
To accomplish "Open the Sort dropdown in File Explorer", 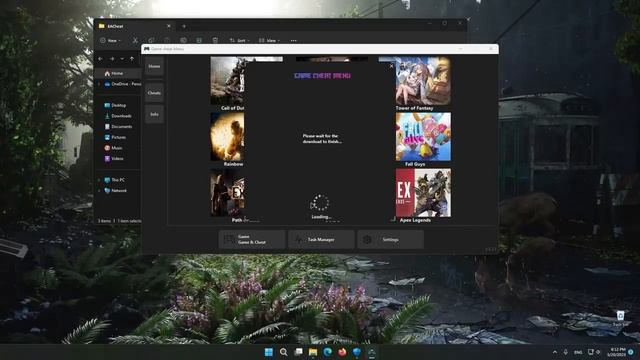I will tap(239, 40).
